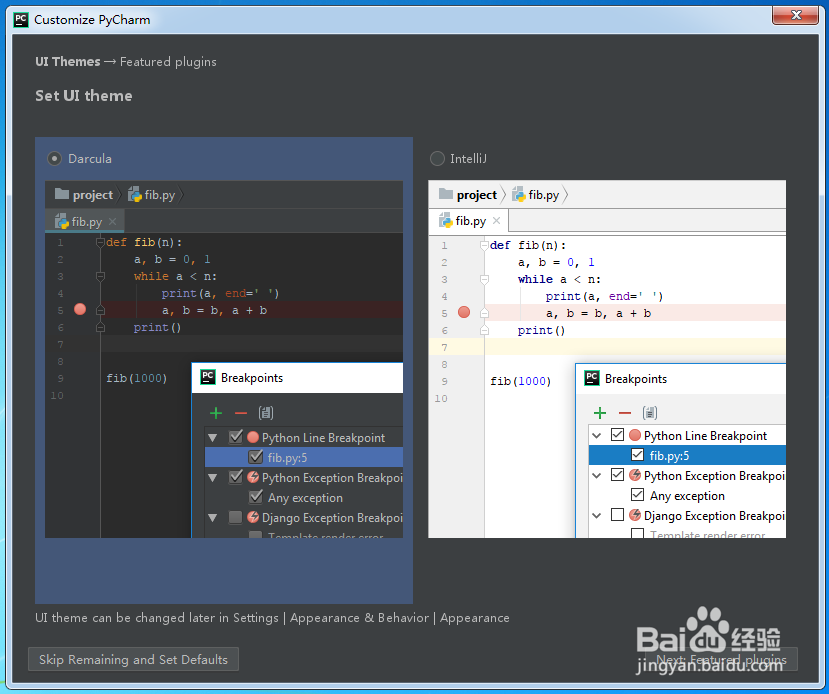The width and height of the screenshot is (829, 694).
Task: Click exception bolt icon beside Python Exception Breakpoint, IntelliJ
Action: (x=635, y=475)
